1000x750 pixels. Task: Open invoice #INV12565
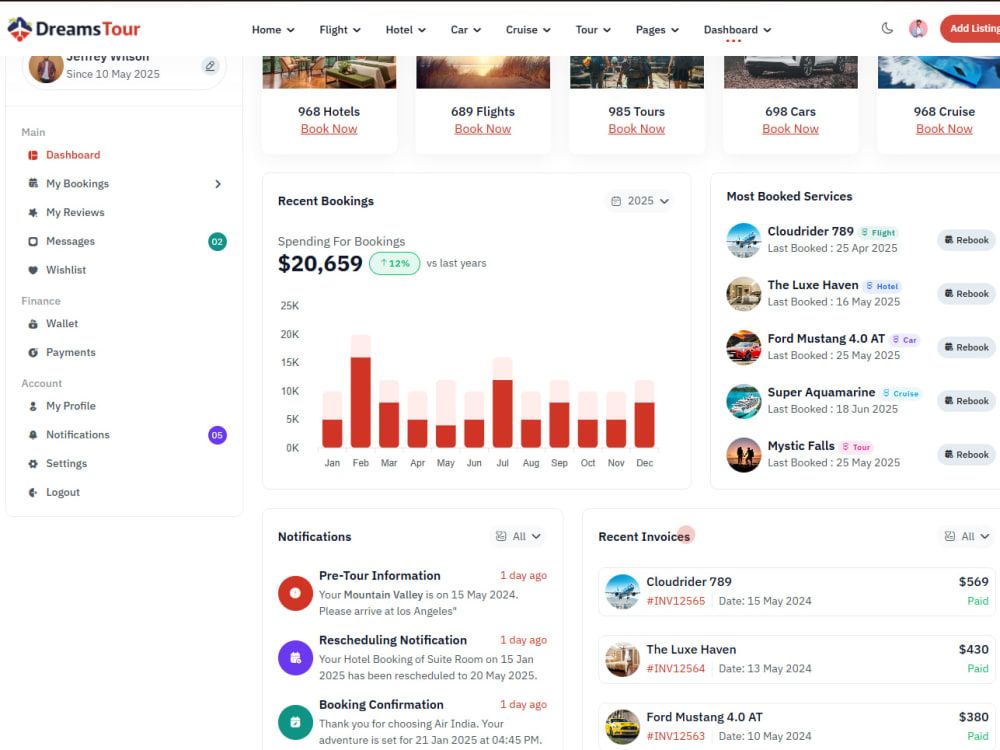click(x=676, y=601)
